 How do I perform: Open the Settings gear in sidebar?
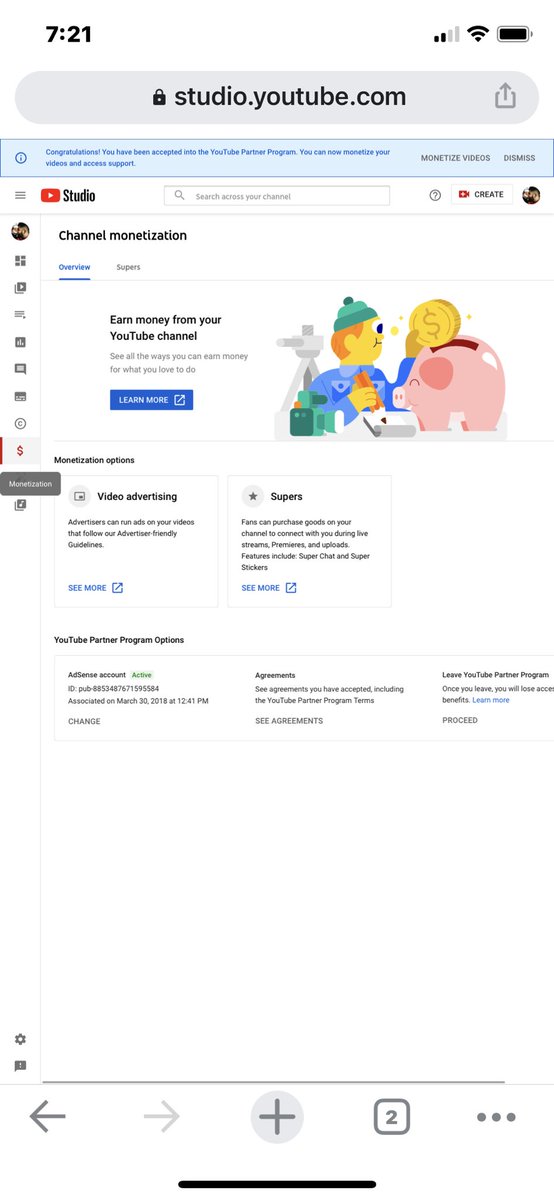[x=20, y=1040]
